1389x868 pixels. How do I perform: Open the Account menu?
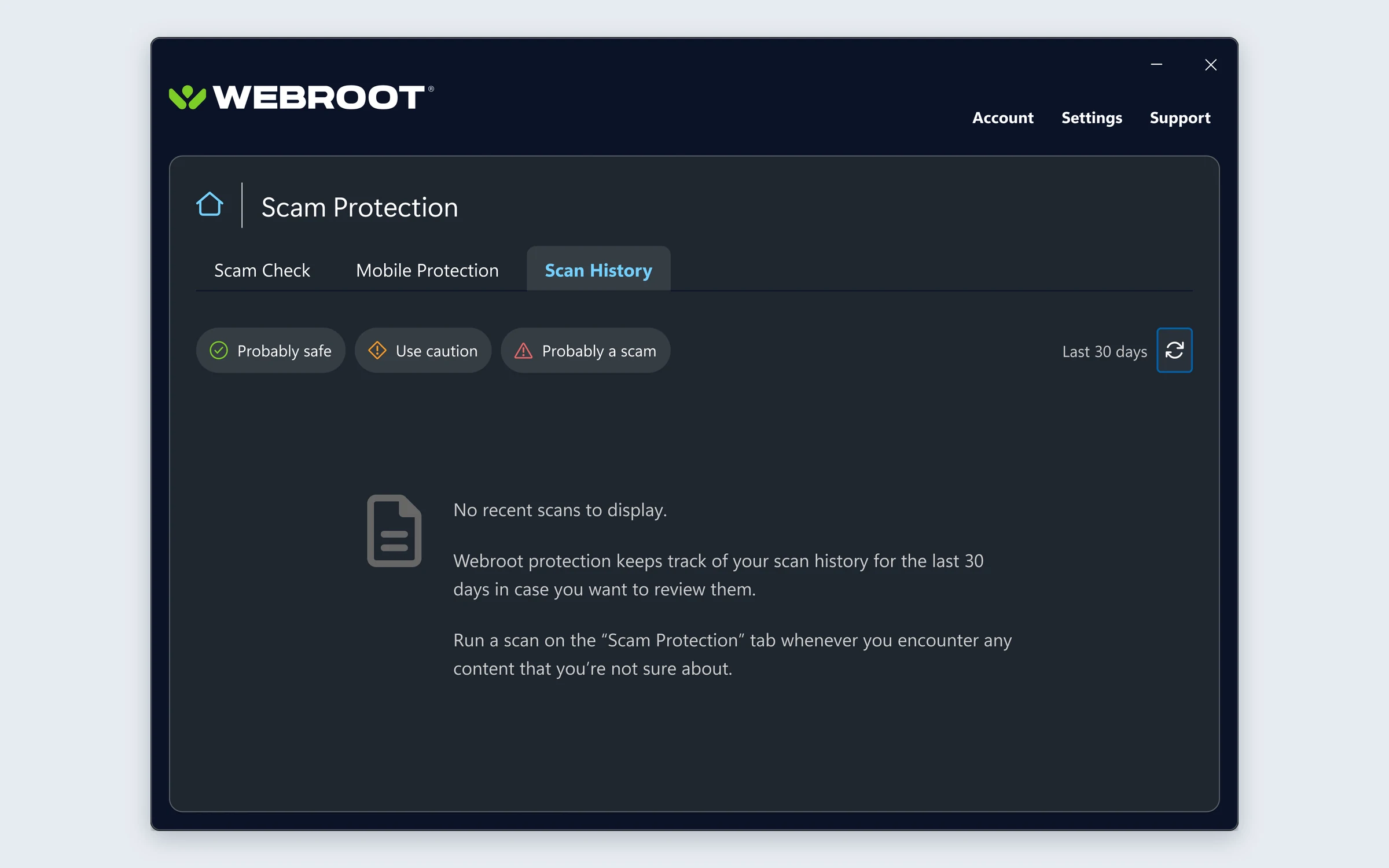1002,117
